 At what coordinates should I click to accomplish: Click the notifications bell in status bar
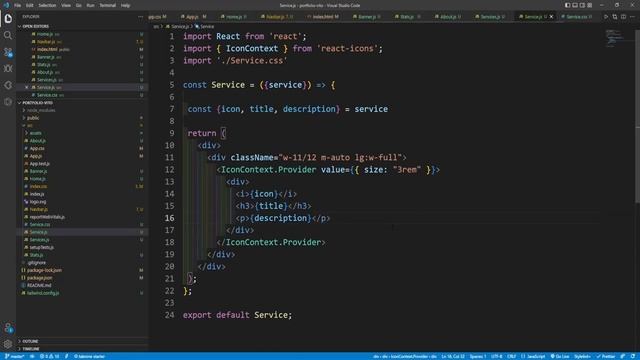click(633, 356)
